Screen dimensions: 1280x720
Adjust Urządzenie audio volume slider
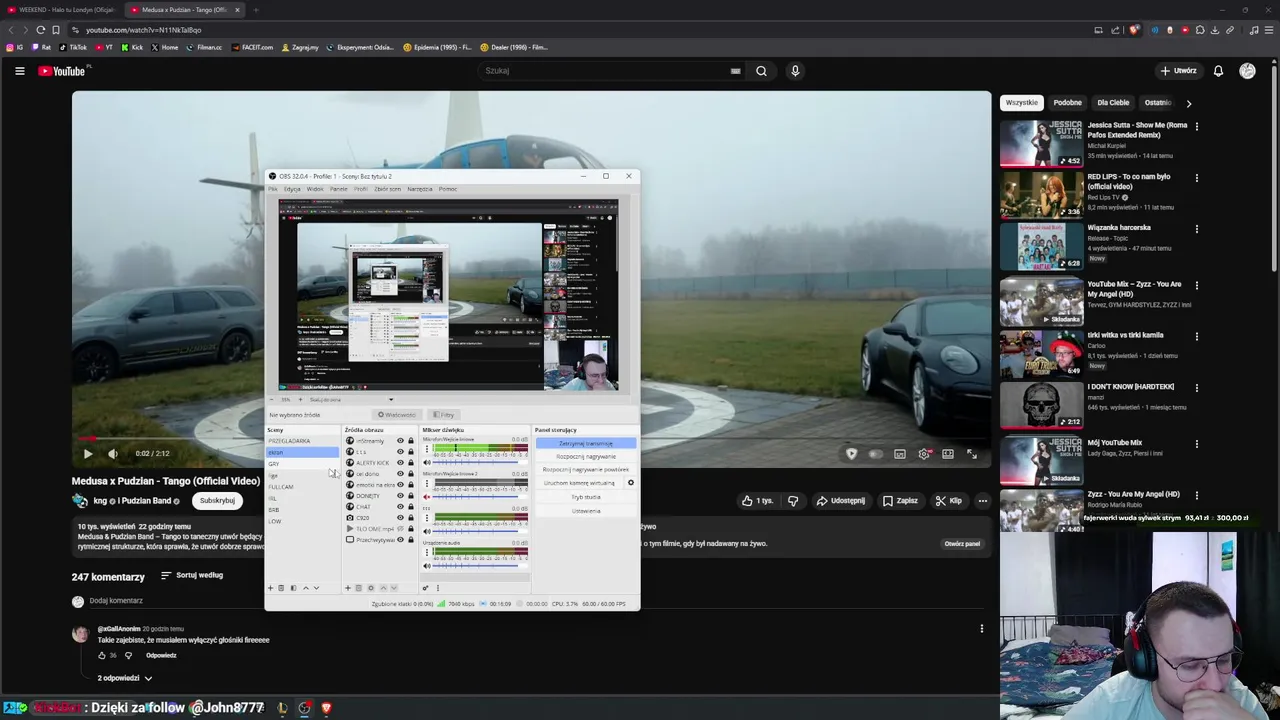tap(478, 566)
